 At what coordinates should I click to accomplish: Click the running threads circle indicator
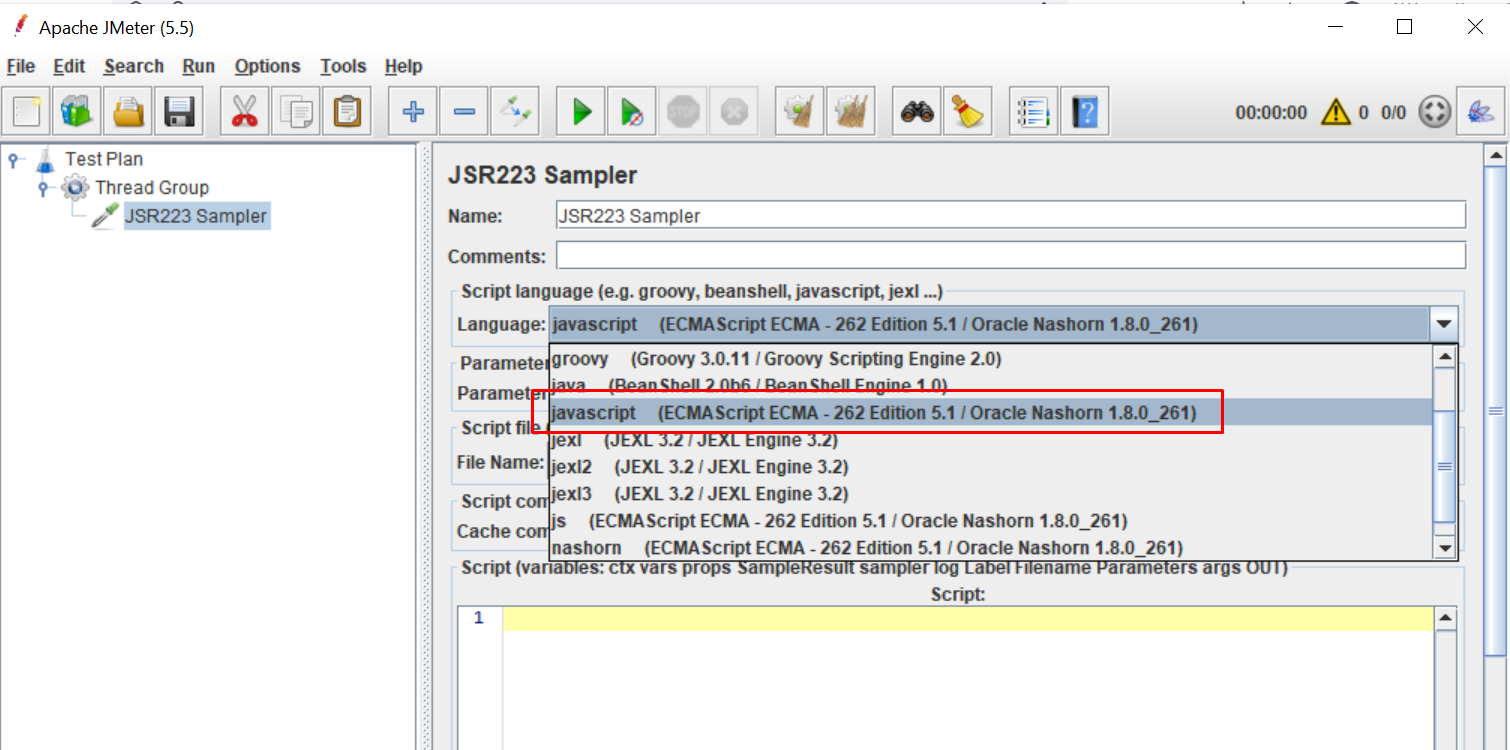point(1434,111)
